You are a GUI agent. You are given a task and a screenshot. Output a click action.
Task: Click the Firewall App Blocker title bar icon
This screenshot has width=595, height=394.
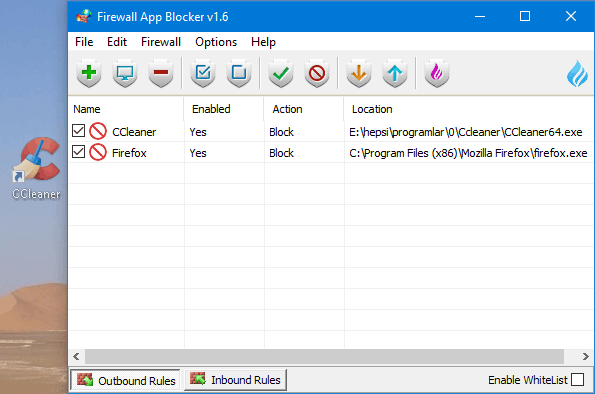pos(84,16)
